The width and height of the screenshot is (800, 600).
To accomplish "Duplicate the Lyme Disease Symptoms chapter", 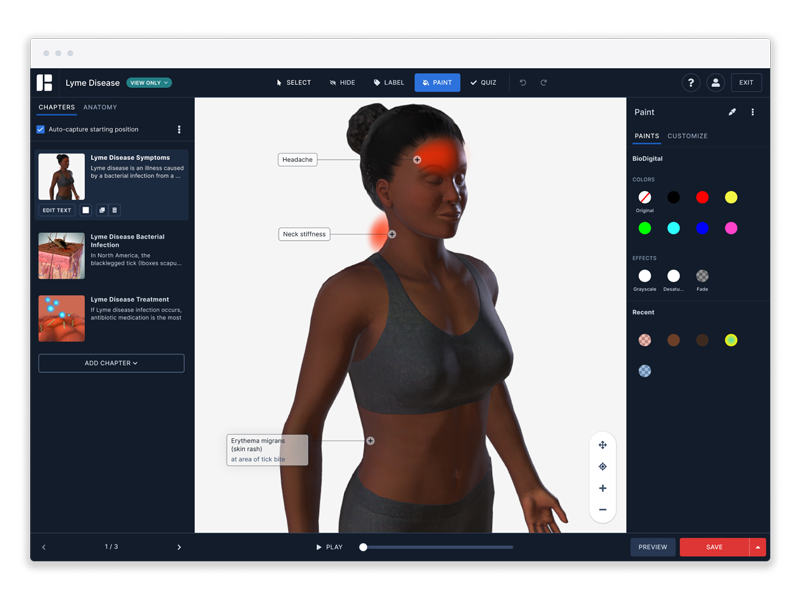I will click(101, 210).
